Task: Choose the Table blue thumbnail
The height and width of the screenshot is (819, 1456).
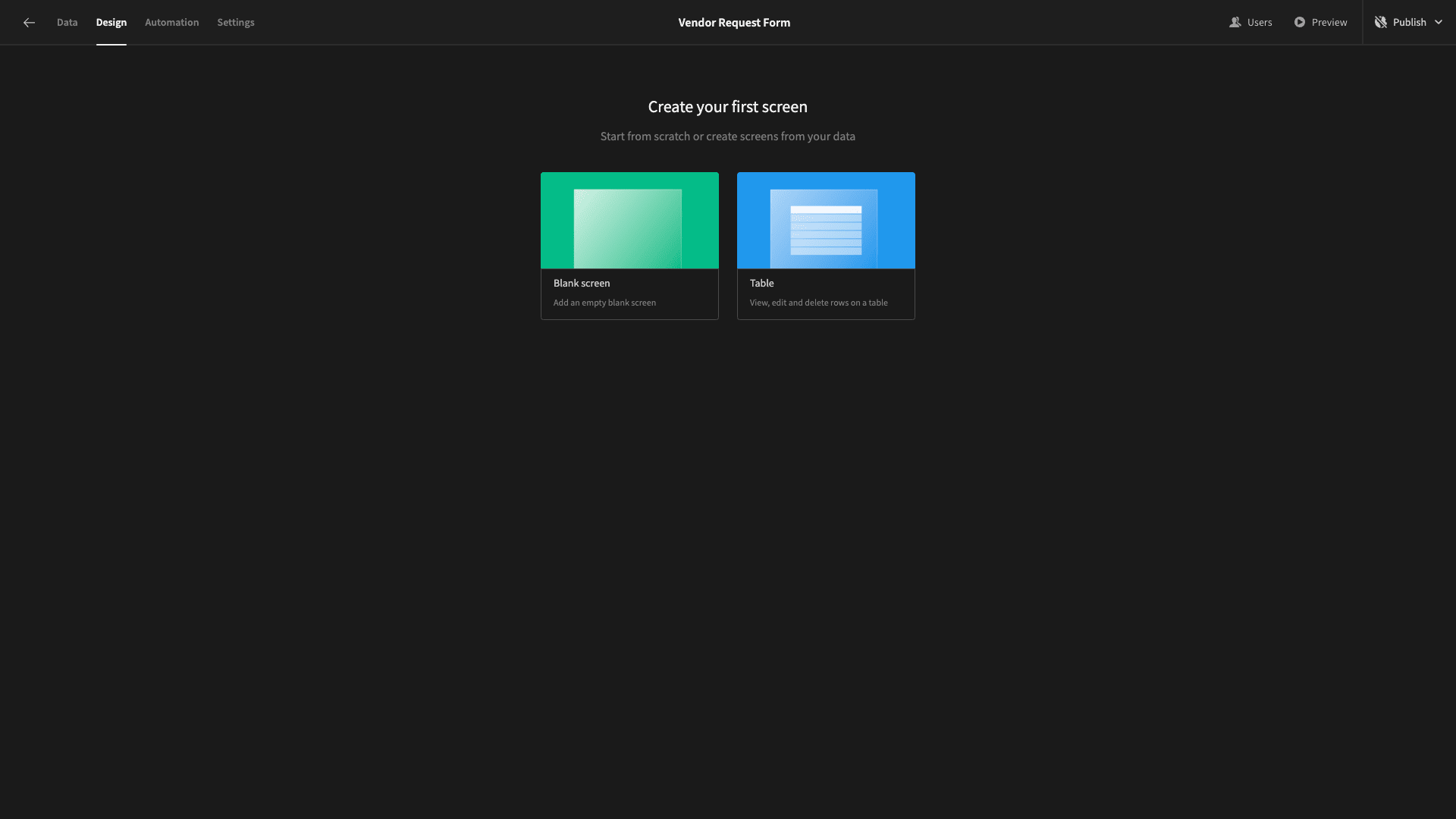Action: pos(826,221)
